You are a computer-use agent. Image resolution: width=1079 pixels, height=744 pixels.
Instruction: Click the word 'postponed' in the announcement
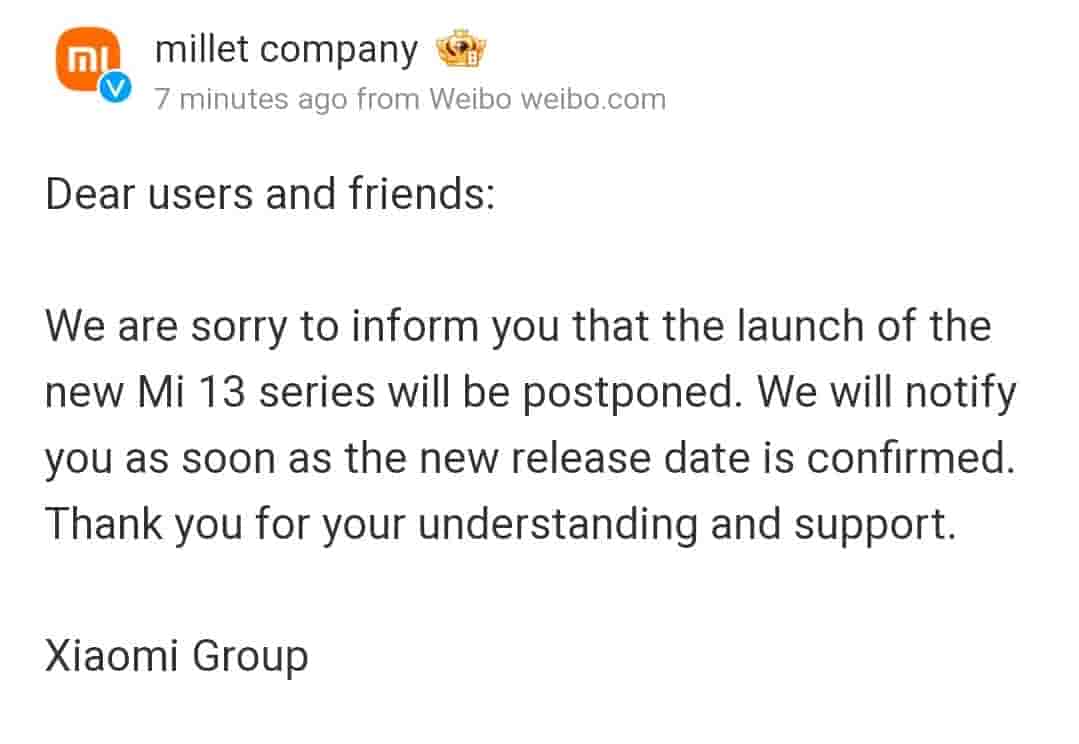(x=602, y=393)
